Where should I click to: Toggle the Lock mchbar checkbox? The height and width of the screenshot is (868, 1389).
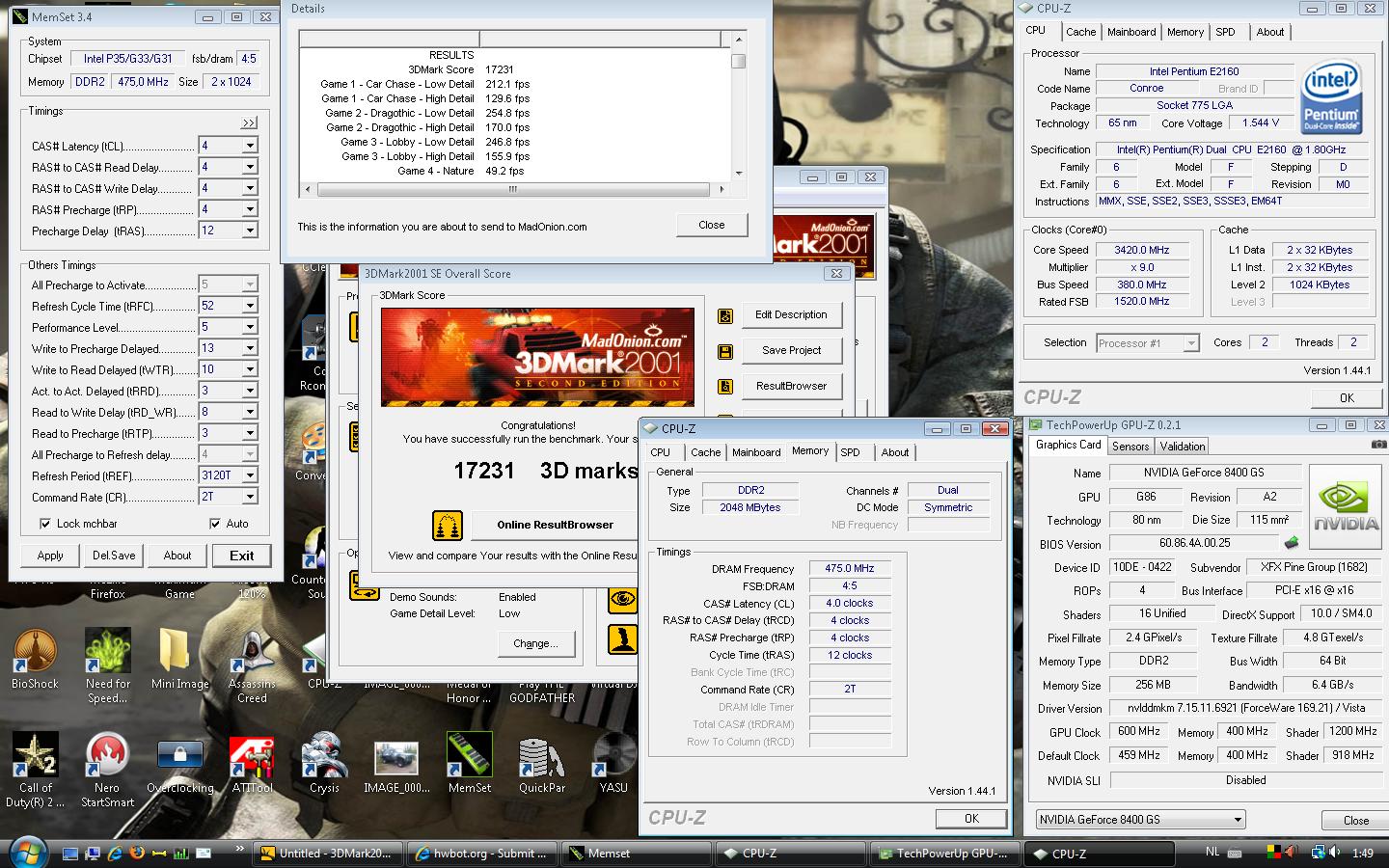pyautogui.click(x=45, y=524)
